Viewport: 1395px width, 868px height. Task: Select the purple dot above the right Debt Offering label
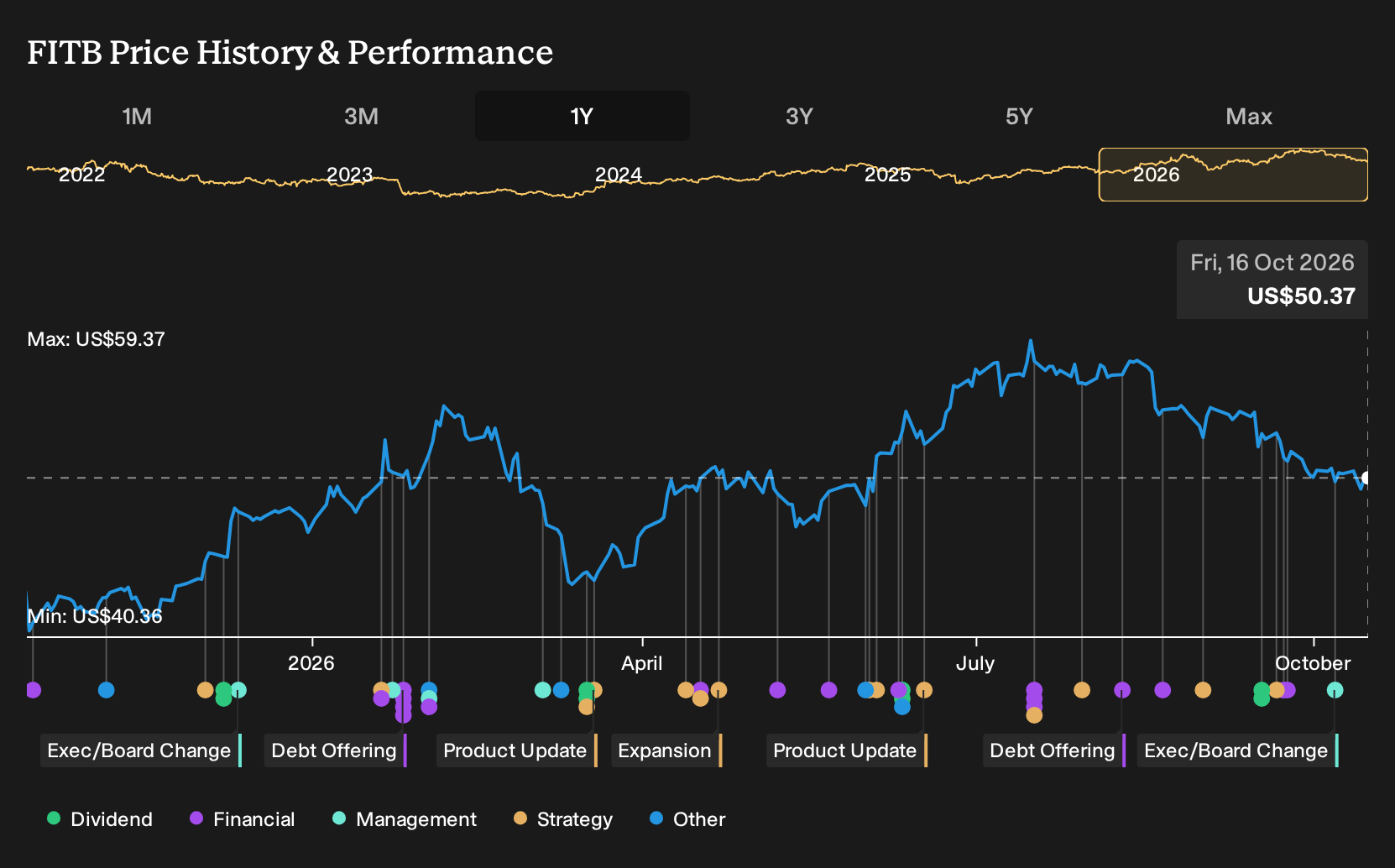click(x=1122, y=690)
